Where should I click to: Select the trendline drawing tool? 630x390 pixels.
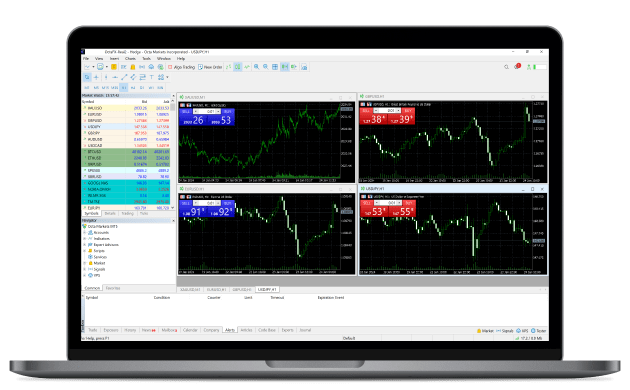tap(124, 77)
